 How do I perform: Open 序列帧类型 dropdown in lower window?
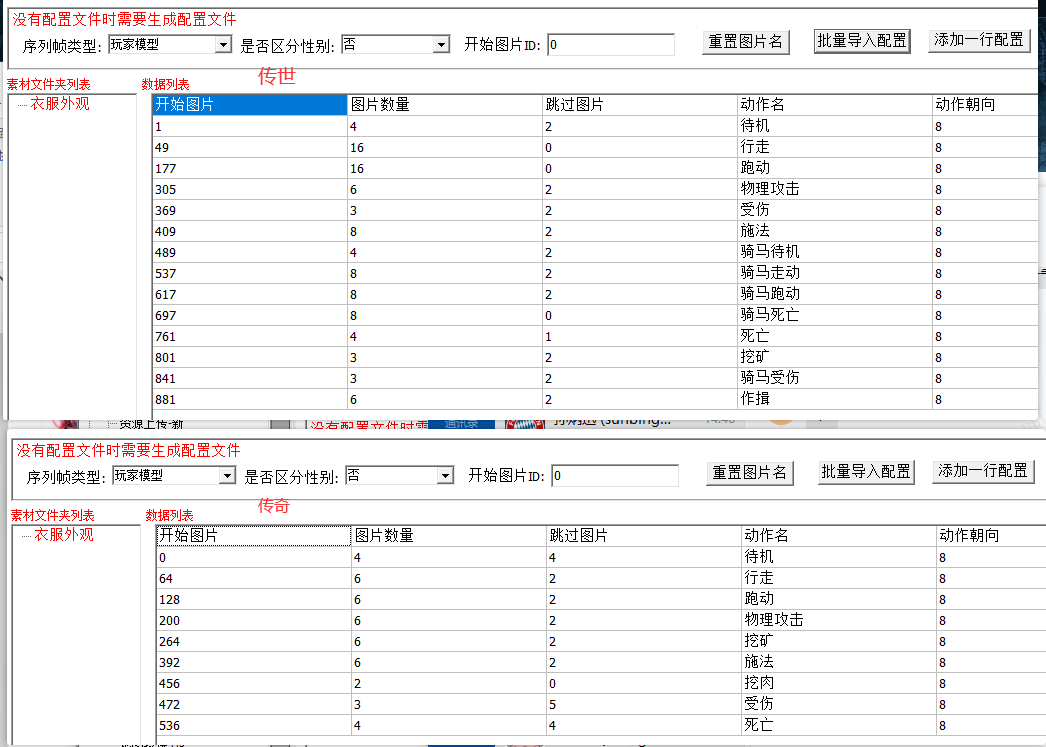click(x=227, y=476)
